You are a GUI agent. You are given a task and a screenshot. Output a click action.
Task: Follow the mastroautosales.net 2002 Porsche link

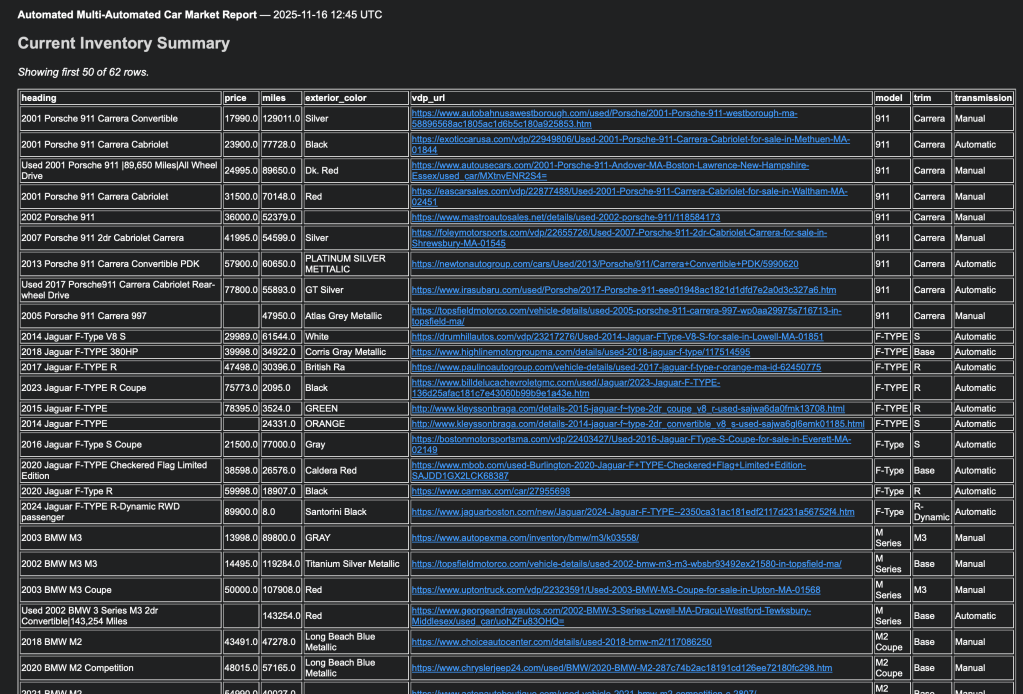pyautogui.click(x=565, y=217)
